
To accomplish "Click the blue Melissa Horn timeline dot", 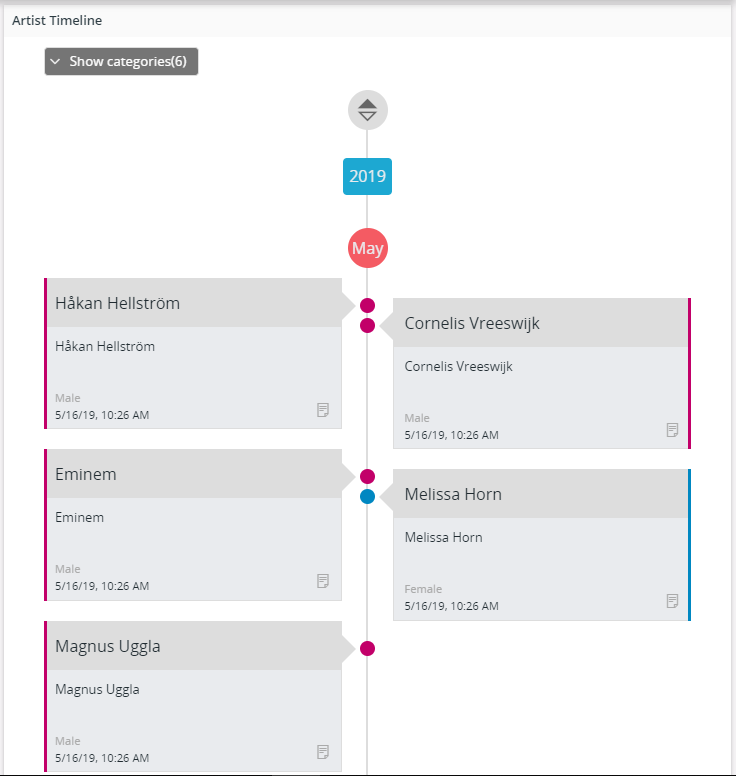I will point(367,496).
